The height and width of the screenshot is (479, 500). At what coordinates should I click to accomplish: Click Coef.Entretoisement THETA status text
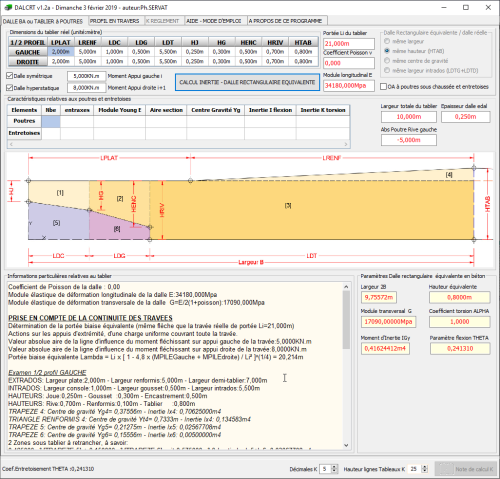pyautogui.click(x=48, y=469)
